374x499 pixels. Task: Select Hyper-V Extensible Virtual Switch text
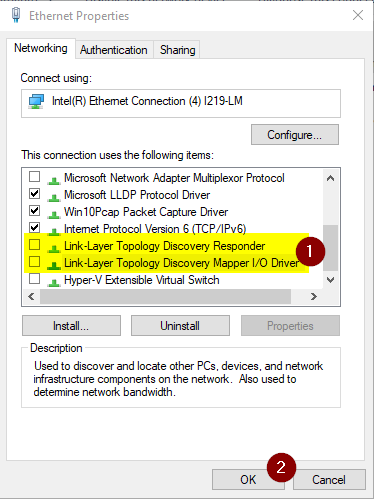click(x=142, y=280)
